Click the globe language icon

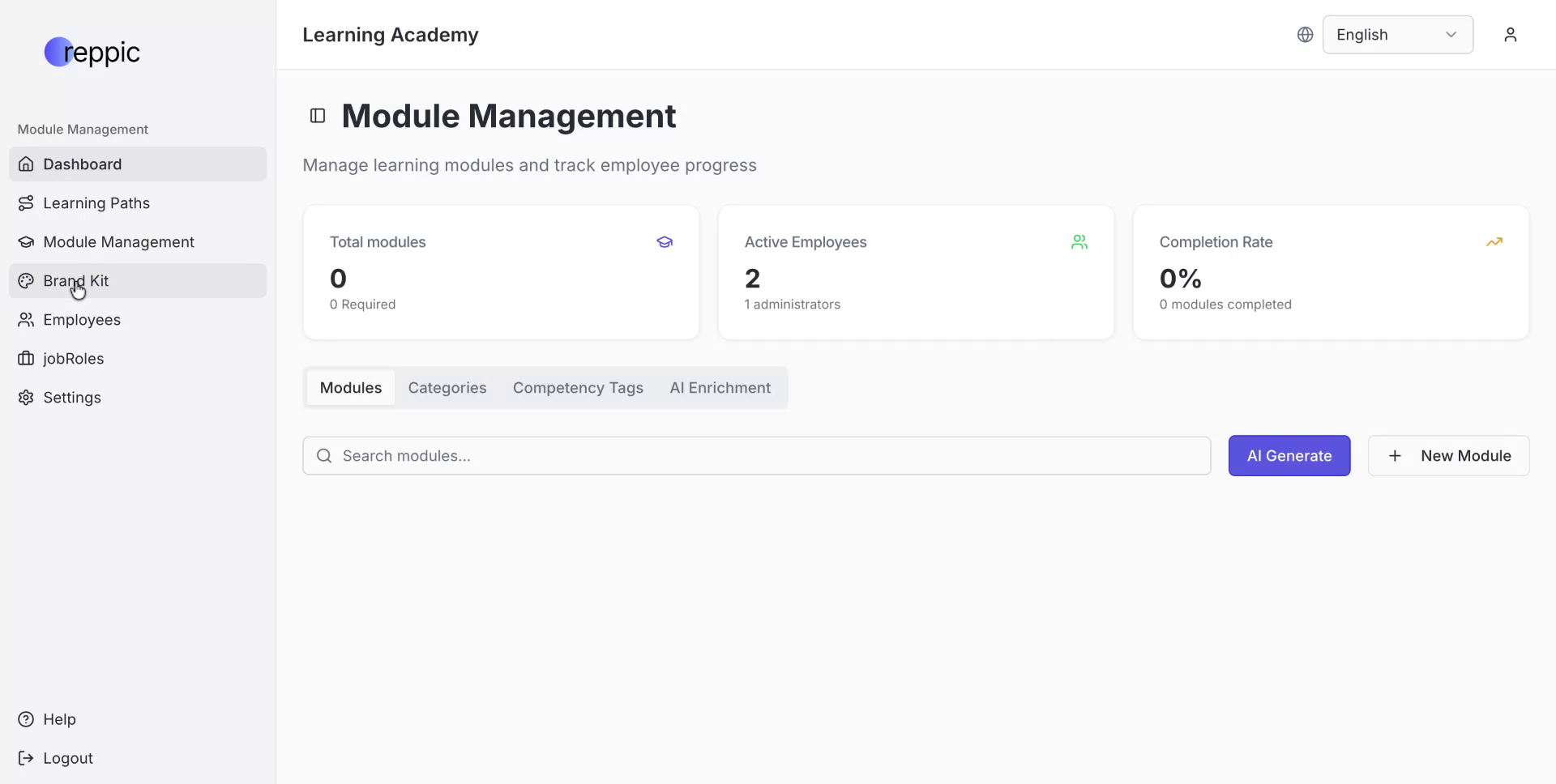point(1305,35)
